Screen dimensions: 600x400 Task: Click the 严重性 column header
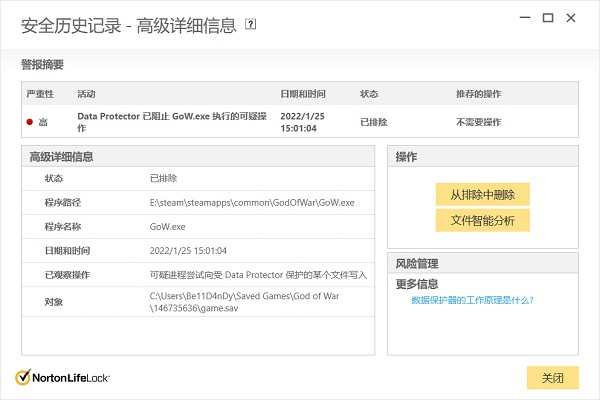[x=40, y=94]
